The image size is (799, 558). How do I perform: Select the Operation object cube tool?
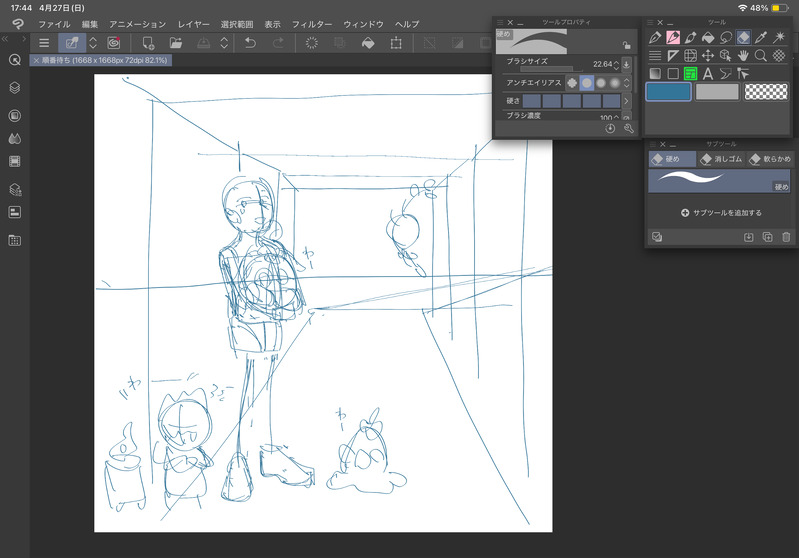point(726,56)
